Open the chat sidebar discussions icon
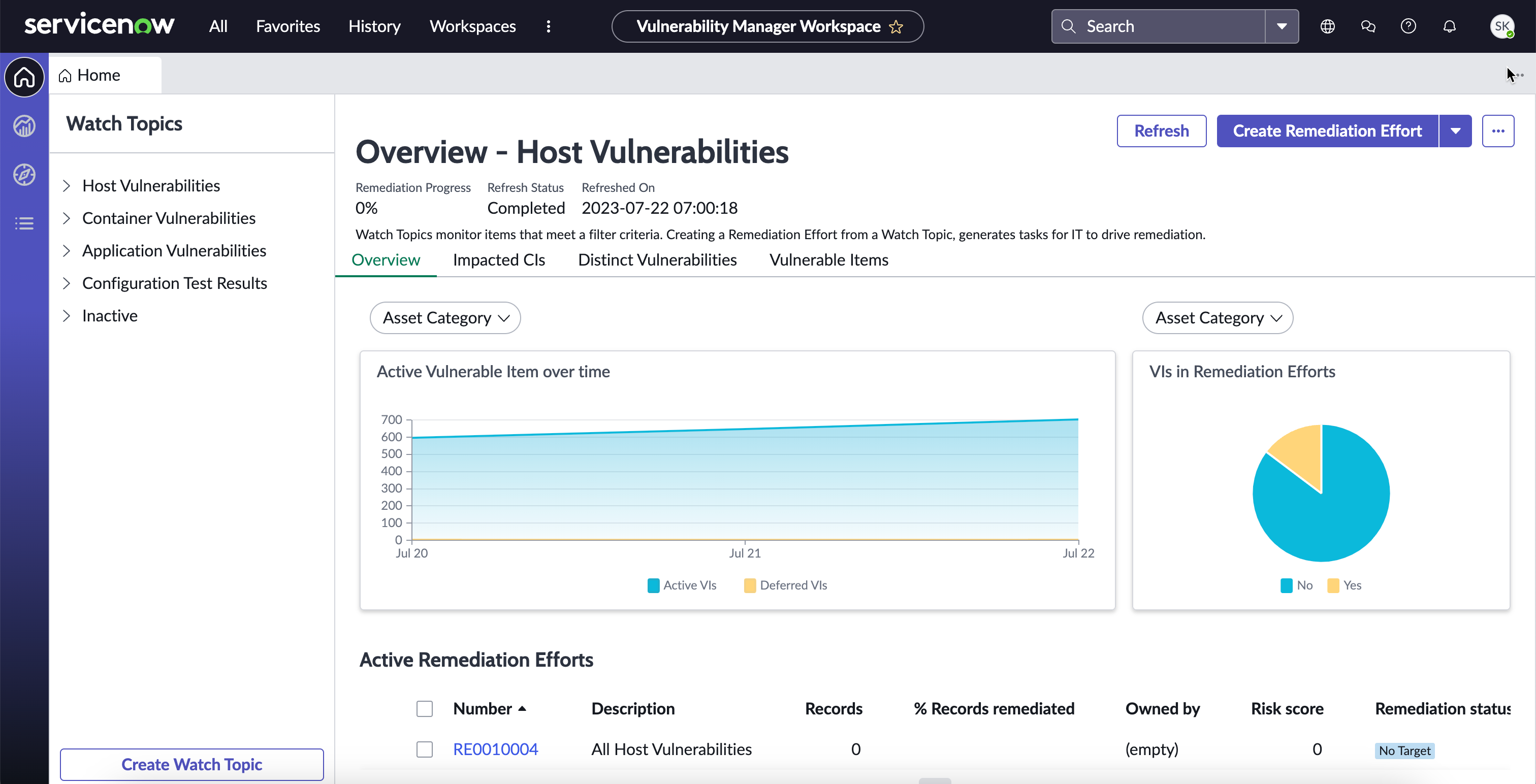1536x784 pixels. click(1368, 26)
